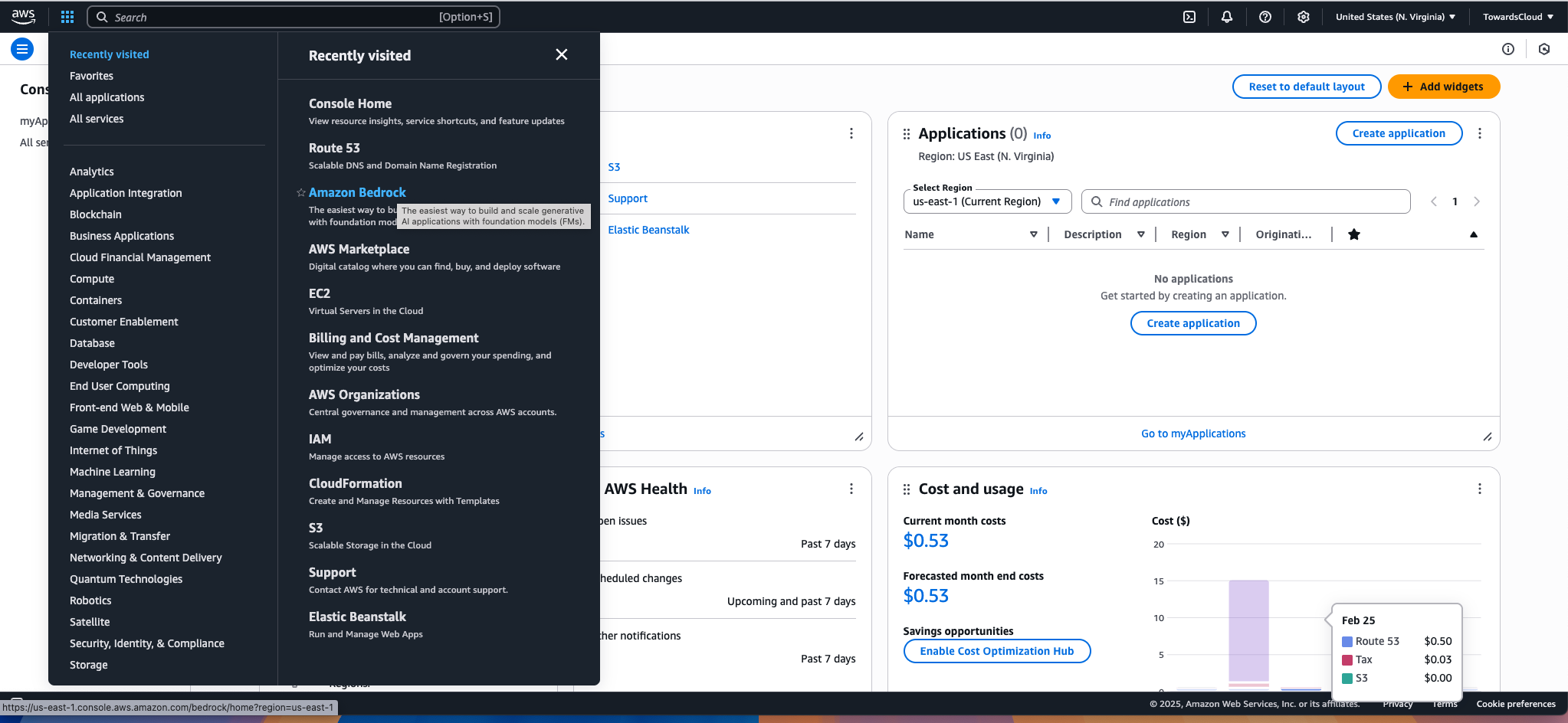Open the Compute service category
1568x723 pixels.
92,279
